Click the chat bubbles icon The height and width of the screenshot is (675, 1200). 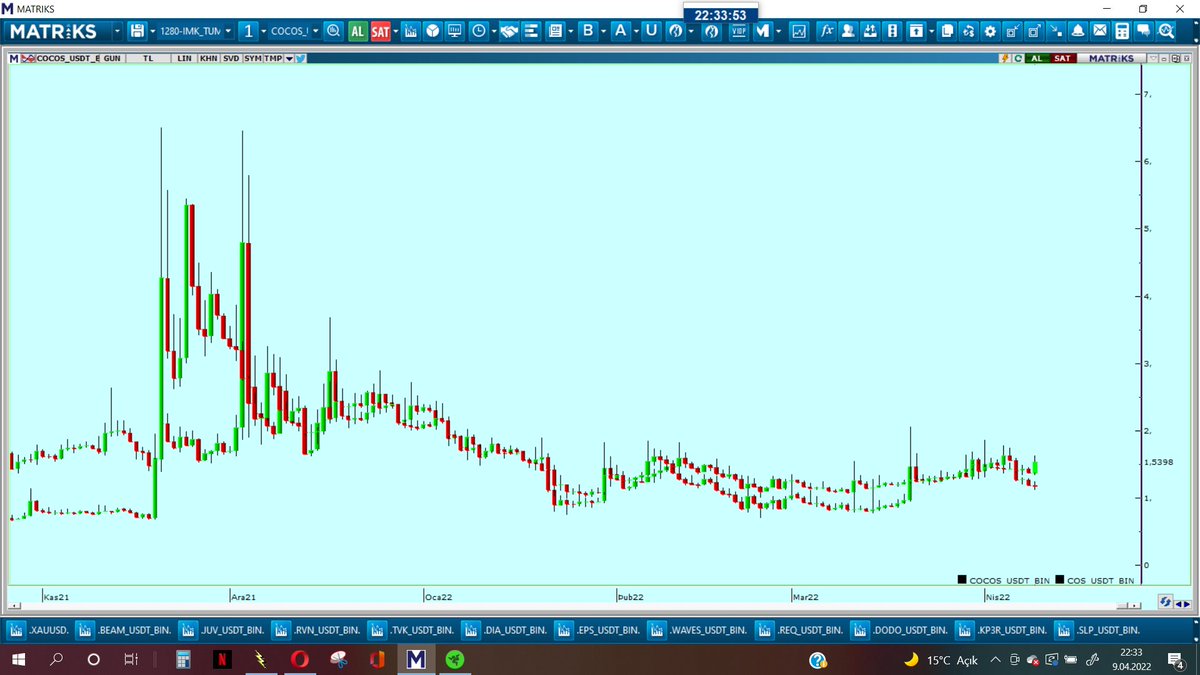point(1143,31)
